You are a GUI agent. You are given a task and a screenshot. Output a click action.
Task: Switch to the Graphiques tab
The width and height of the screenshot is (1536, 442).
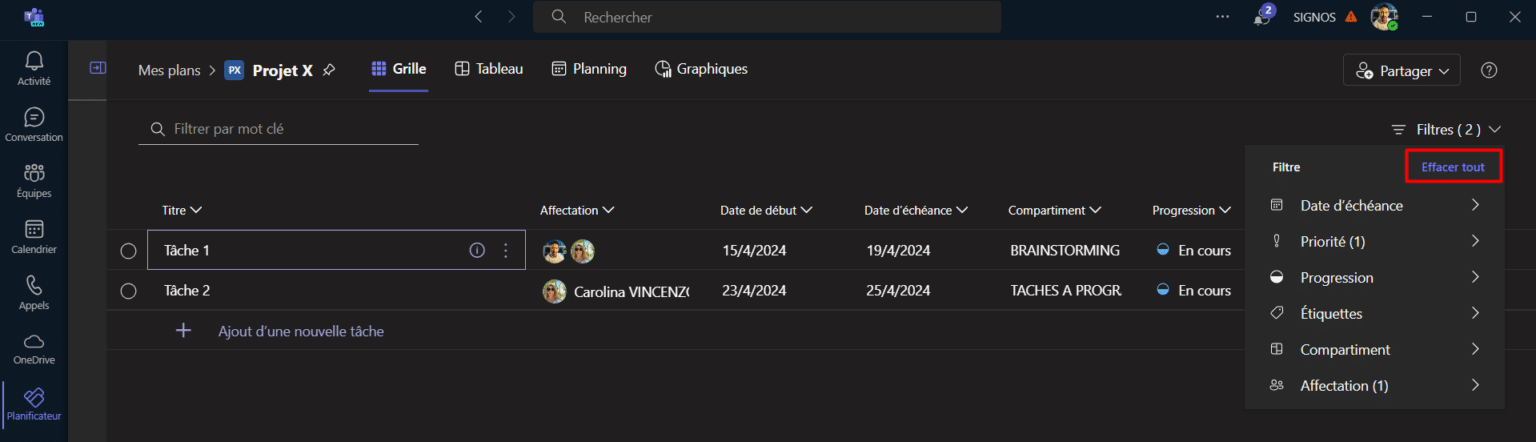pyautogui.click(x=701, y=69)
